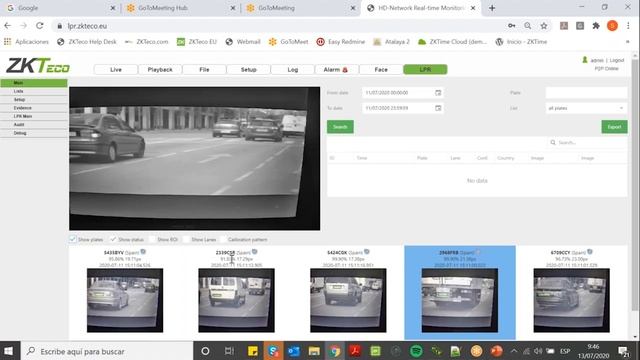This screenshot has height=360, width=640.
Task: Switch to the Playback tab
Action: (x=160, y=70)
